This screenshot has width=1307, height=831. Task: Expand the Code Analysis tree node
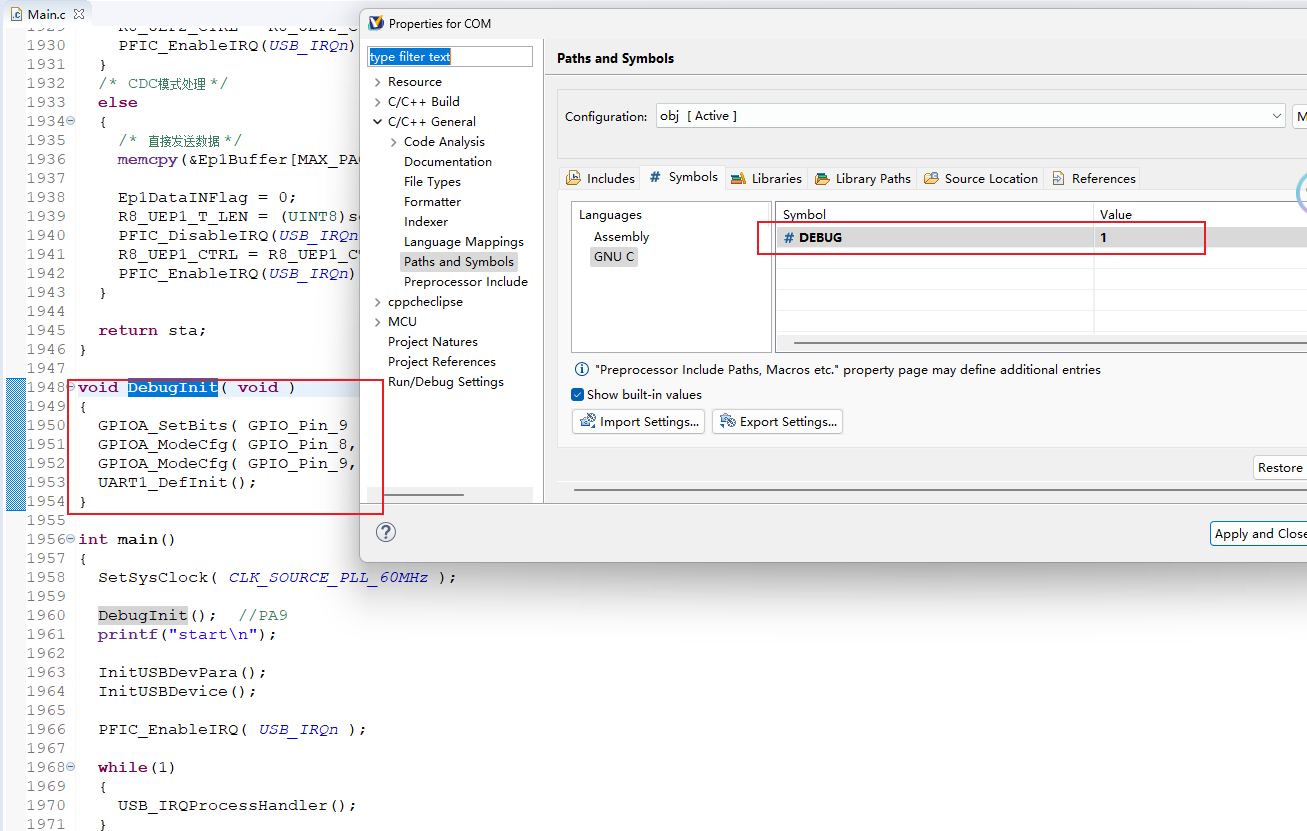click(x=393, y=142)
